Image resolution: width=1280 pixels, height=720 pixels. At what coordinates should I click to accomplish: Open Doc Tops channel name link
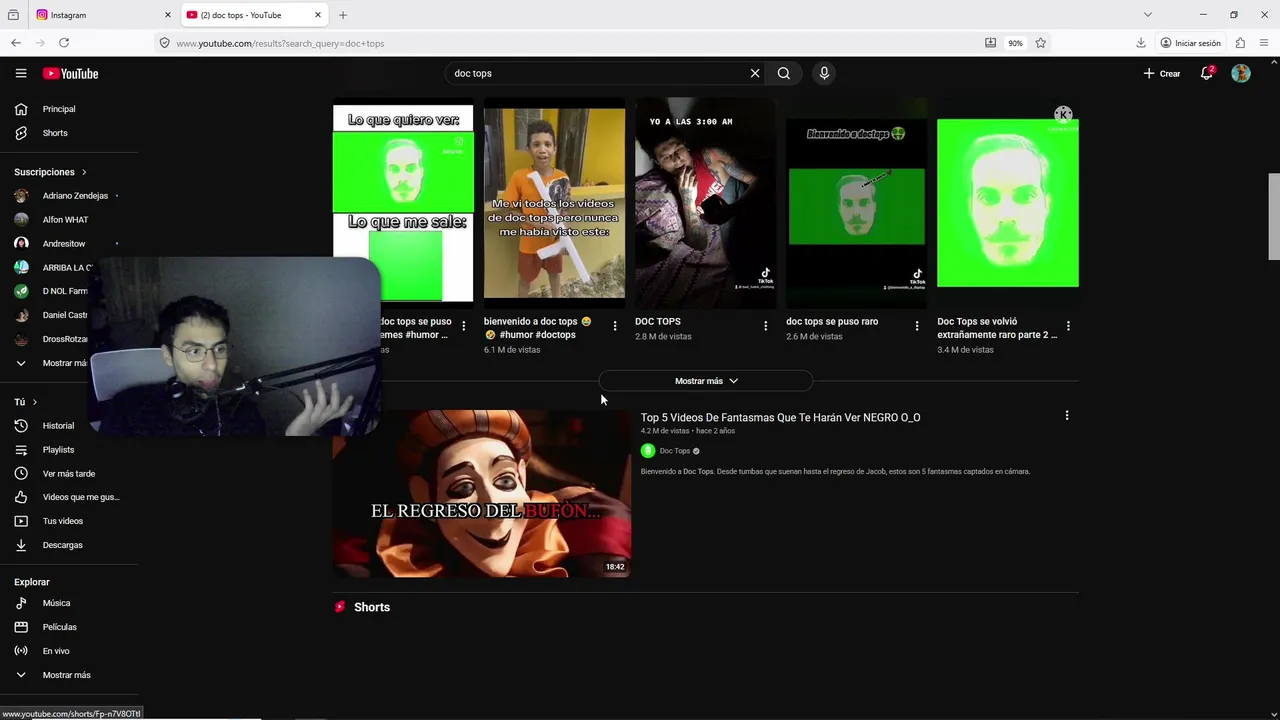click(x=675, y=451)
